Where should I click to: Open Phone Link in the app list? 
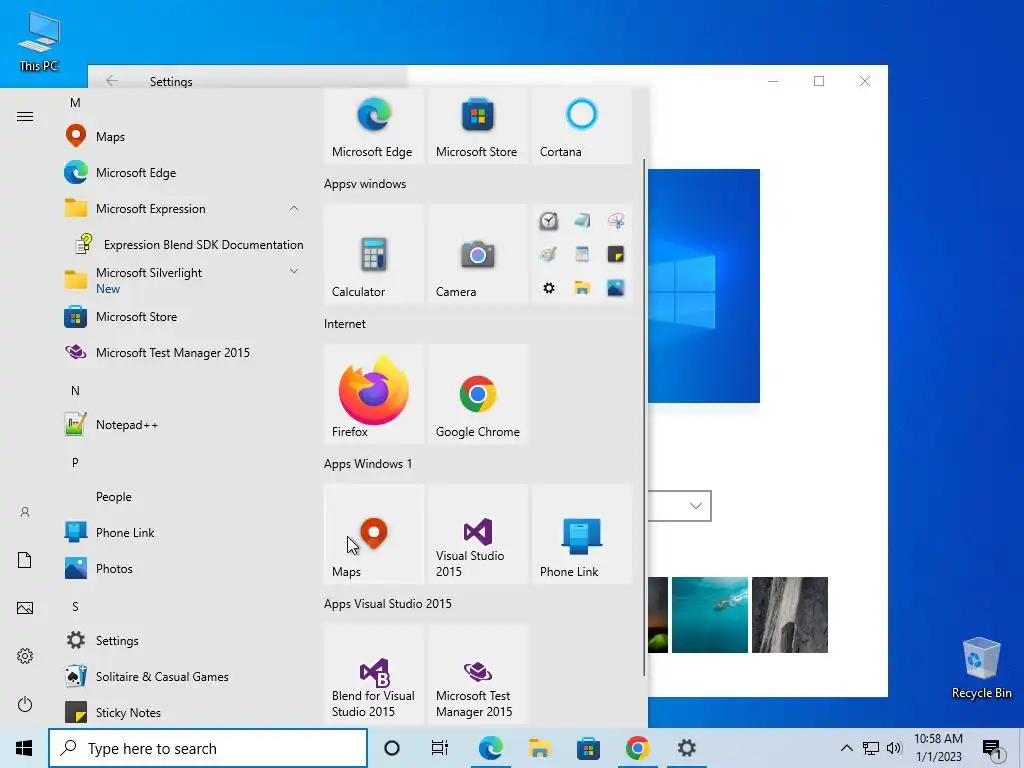pos(186,533)
